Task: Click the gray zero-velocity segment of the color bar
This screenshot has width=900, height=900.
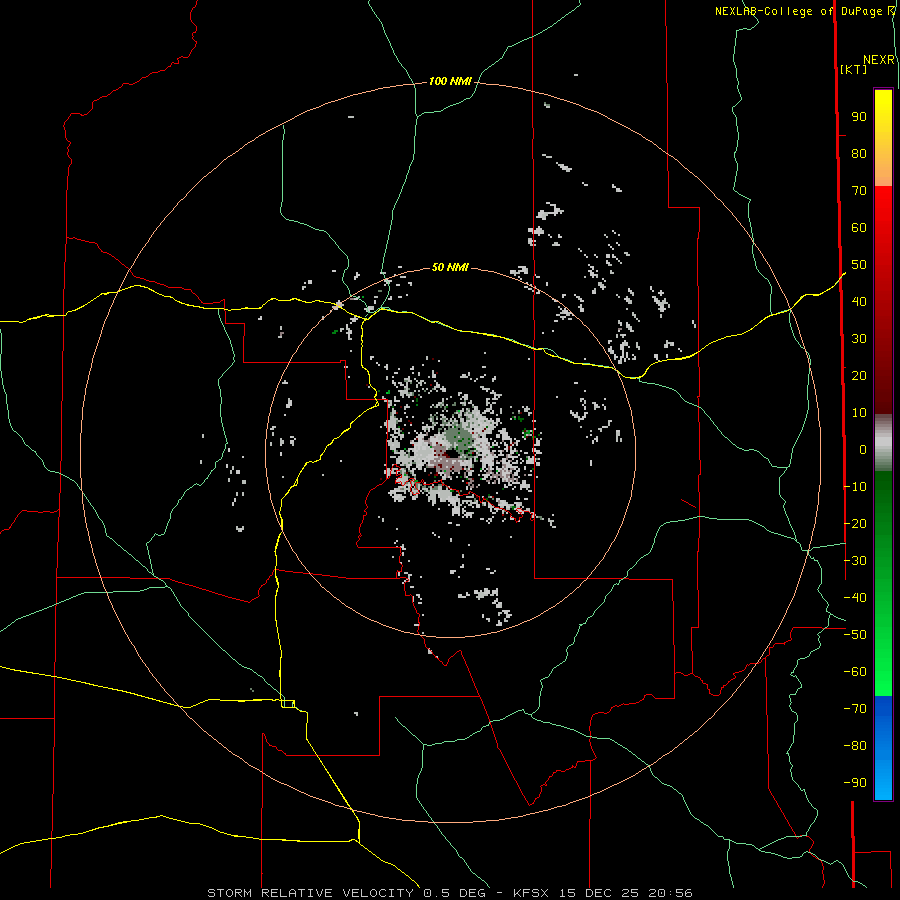Action: [883, 443]
